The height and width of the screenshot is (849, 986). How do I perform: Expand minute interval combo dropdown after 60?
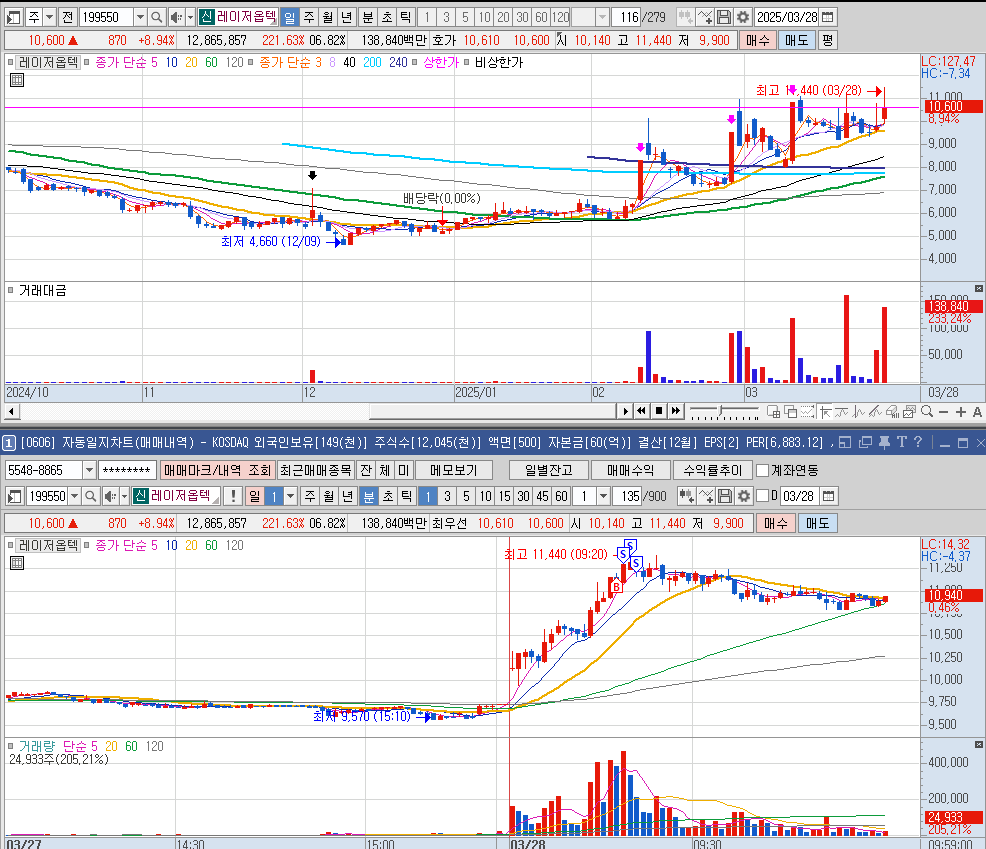tap(604, 496)
